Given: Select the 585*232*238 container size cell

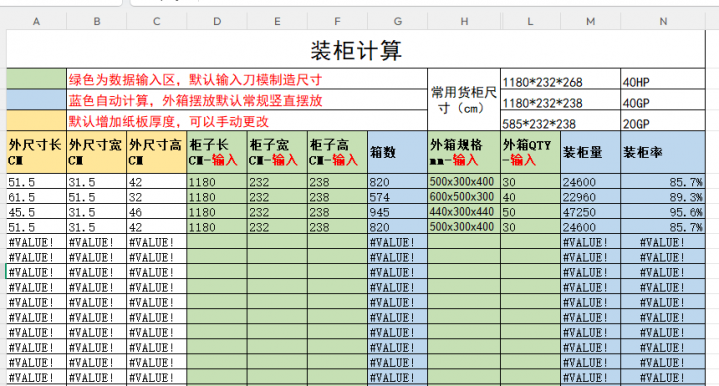Looking at the screenshot, I should click(560, 120).
